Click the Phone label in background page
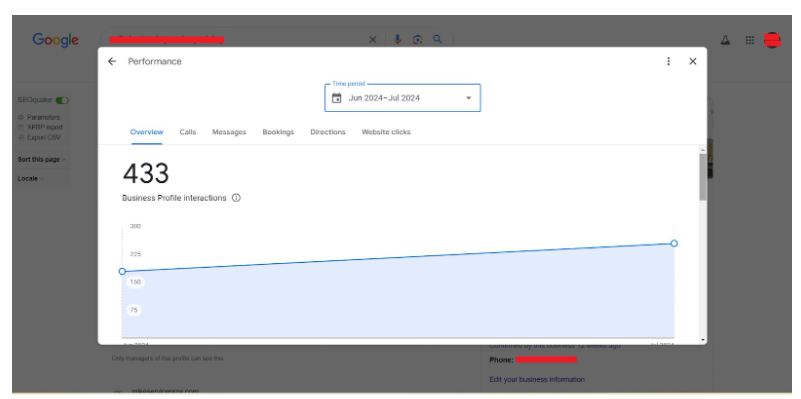 [x=501, y=360]
